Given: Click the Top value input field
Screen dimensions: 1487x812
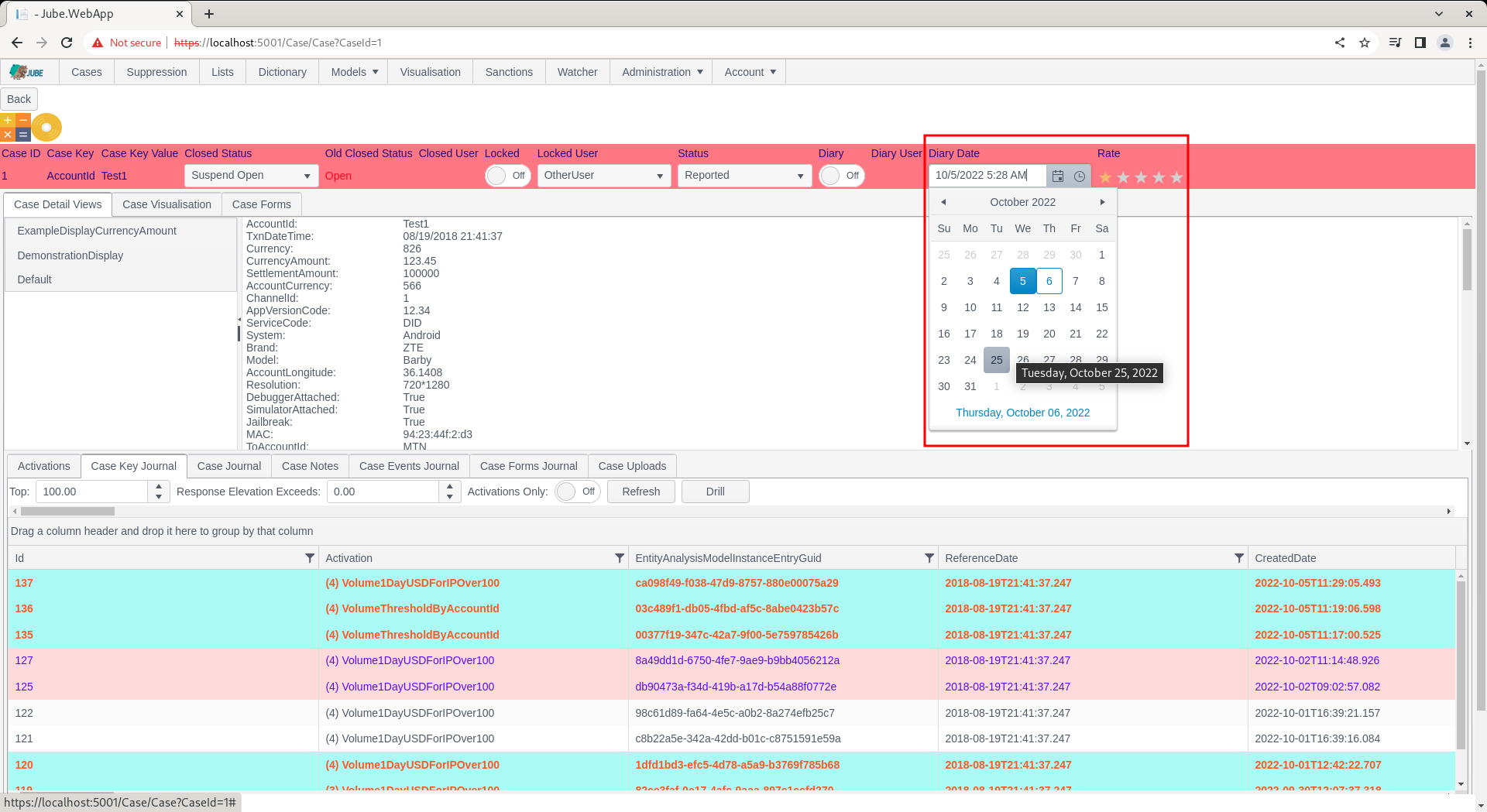Looking at the screenshot, I should [91, 492].
